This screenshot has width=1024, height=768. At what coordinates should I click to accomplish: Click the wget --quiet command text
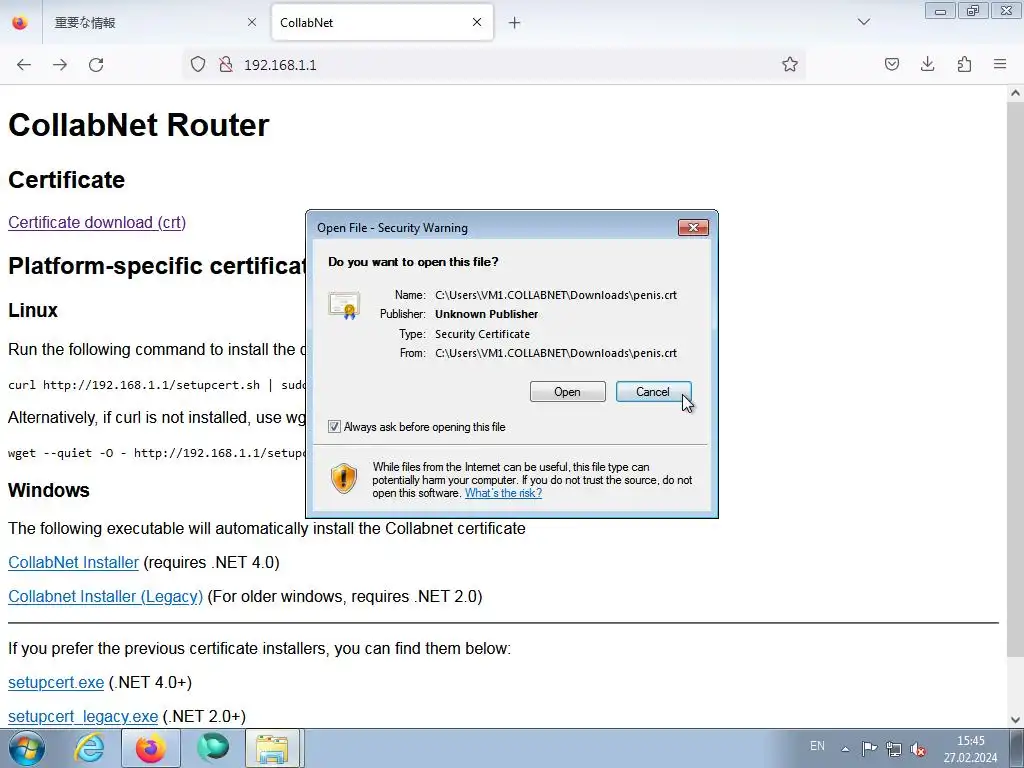[x=157, y=453]
